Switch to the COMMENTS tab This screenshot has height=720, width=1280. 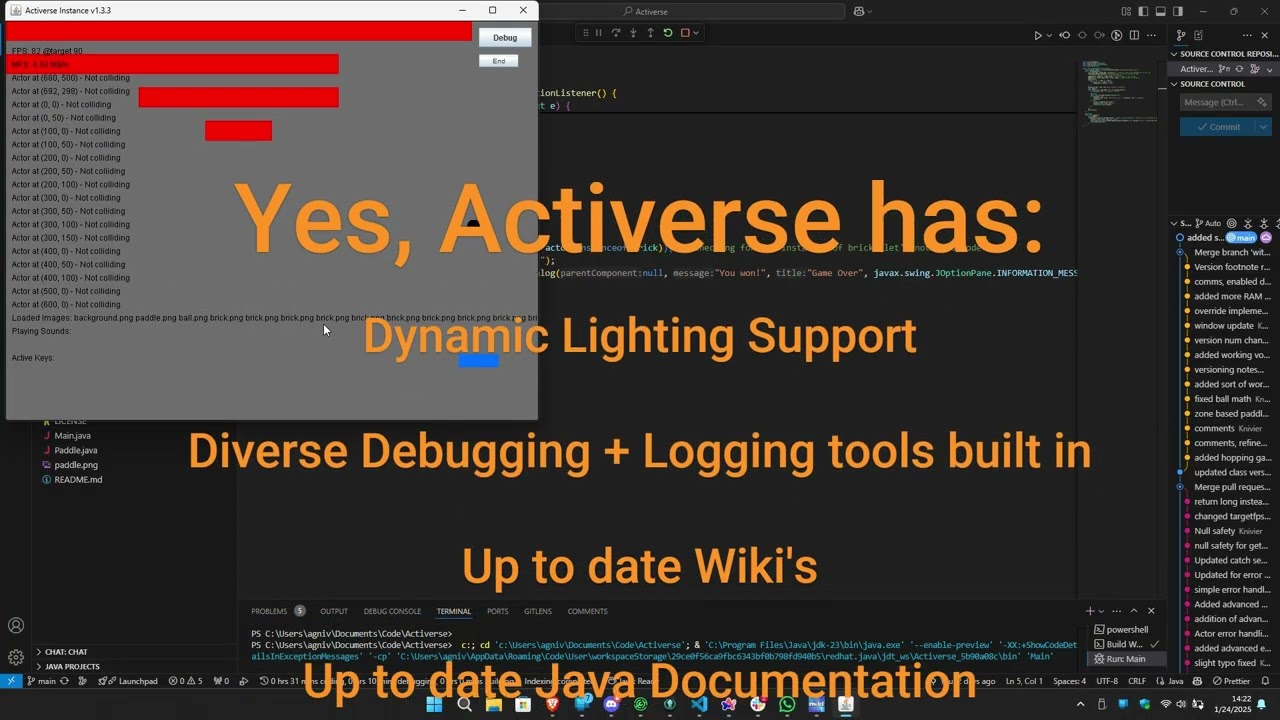point(587,611)
